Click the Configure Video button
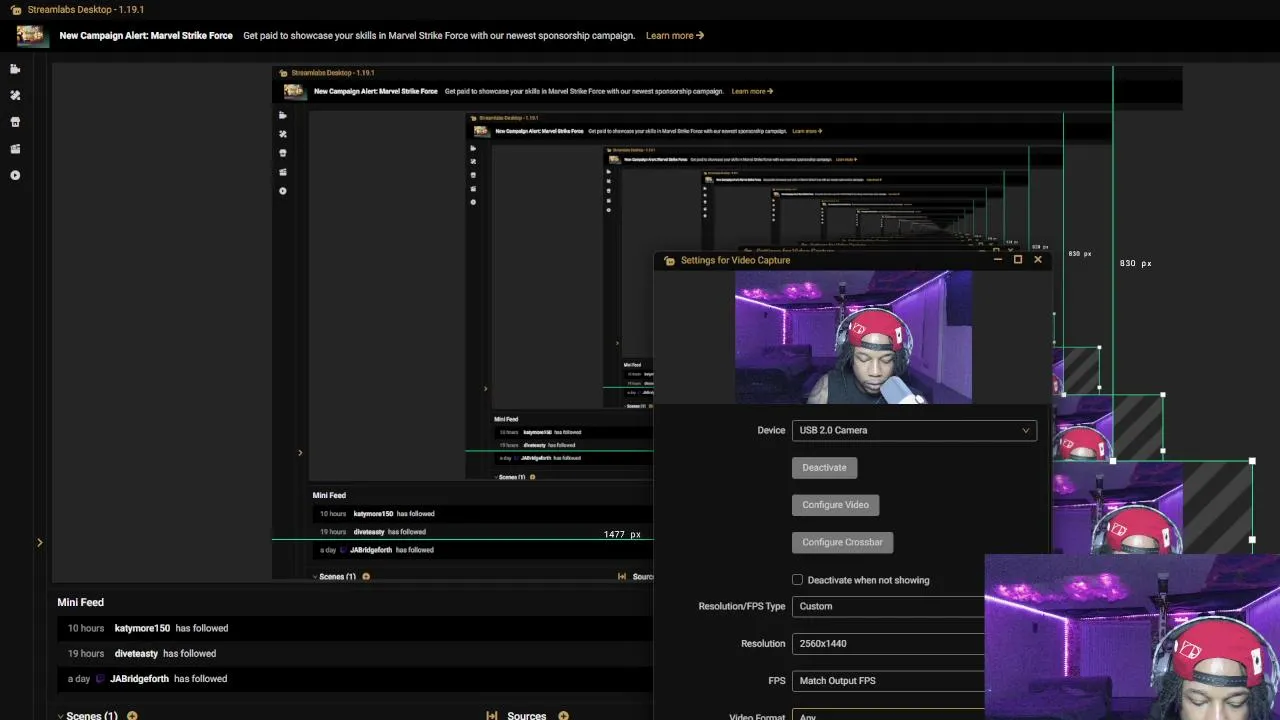This screenshot has width=1280, height=720. pos(835,505)
